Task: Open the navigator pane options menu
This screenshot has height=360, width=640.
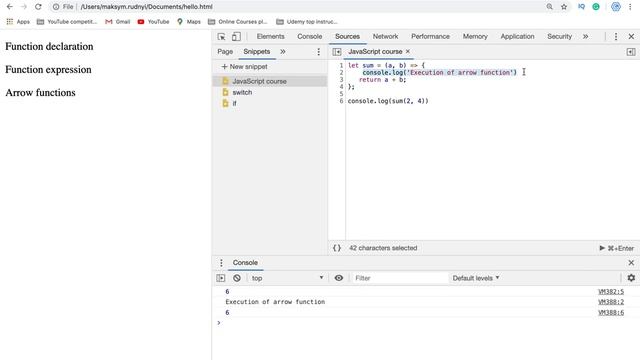Action: [319, 52]
